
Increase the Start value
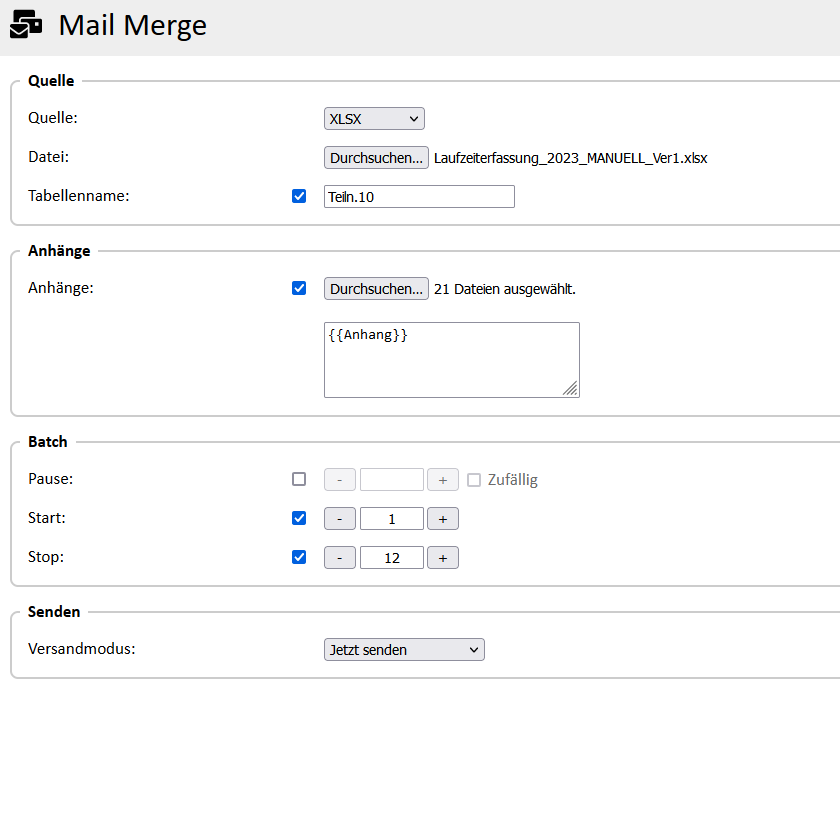pos(442,519)
